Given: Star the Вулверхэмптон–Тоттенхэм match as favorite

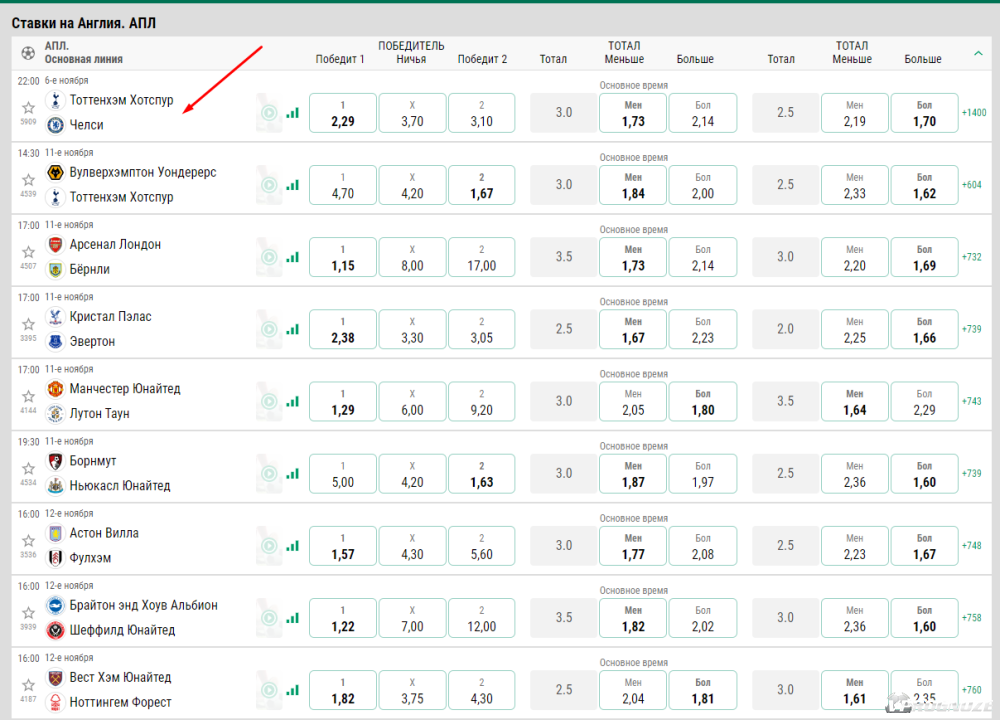Looking at the screenshot, I should (x=28, y=180).
